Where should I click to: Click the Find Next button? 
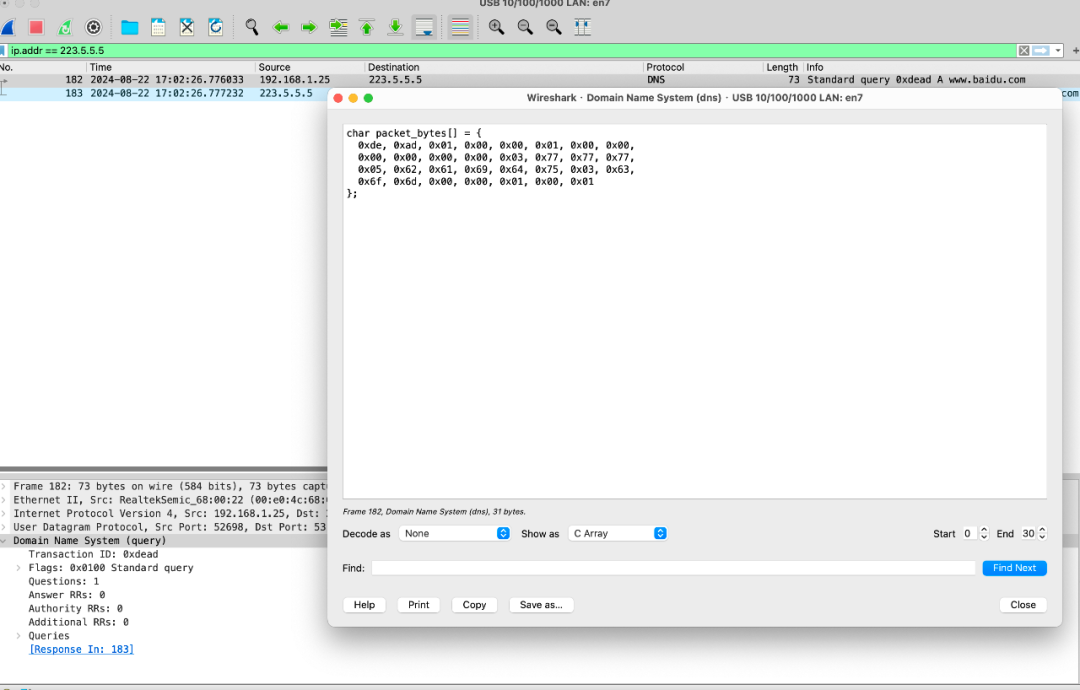tap(1014, 568)
